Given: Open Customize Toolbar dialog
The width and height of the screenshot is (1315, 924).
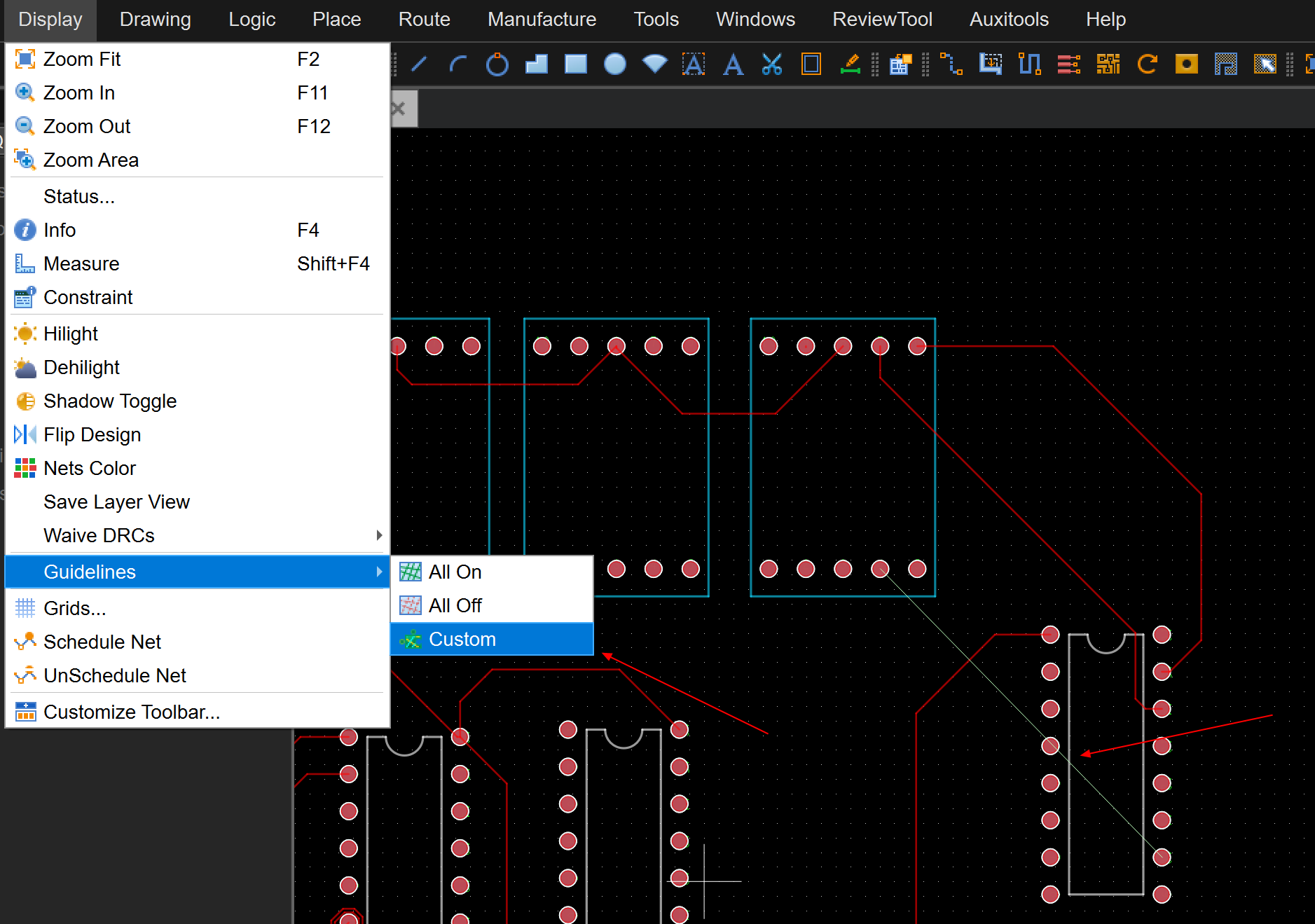Looking at the screenshot, I should pos(132,712).
